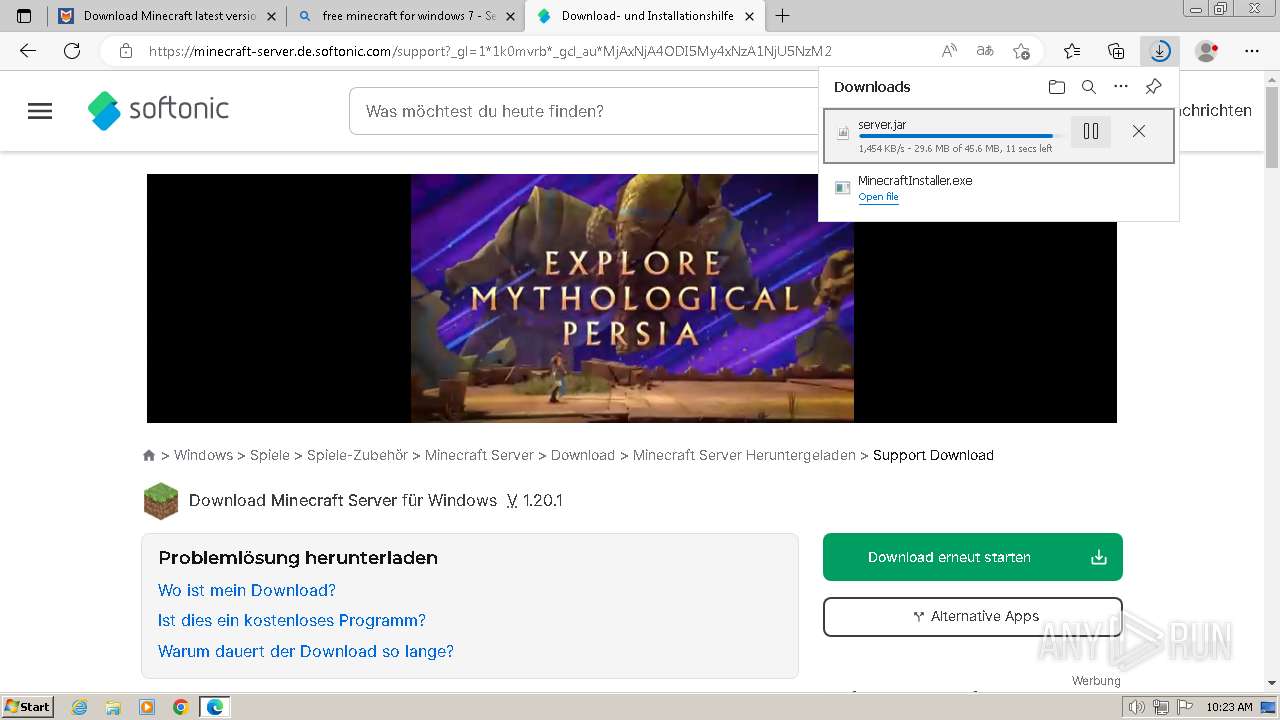Go to Windows breadcrumb
Viewport: 1280px width, 720px height.
(x=203, y=455)
